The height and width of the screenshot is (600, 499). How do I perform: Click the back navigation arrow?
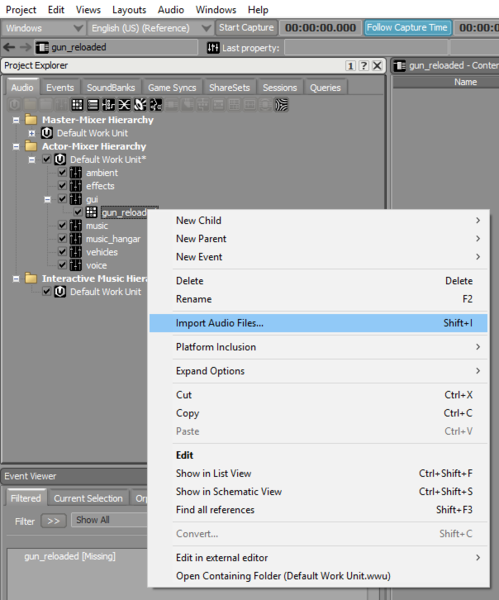(x=9, y=47)
